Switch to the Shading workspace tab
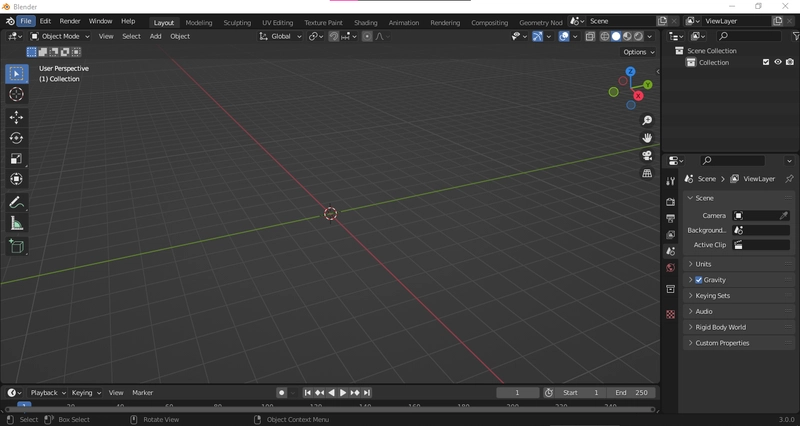The height and width of the screenshot is (426, 800). click(366, 22)
